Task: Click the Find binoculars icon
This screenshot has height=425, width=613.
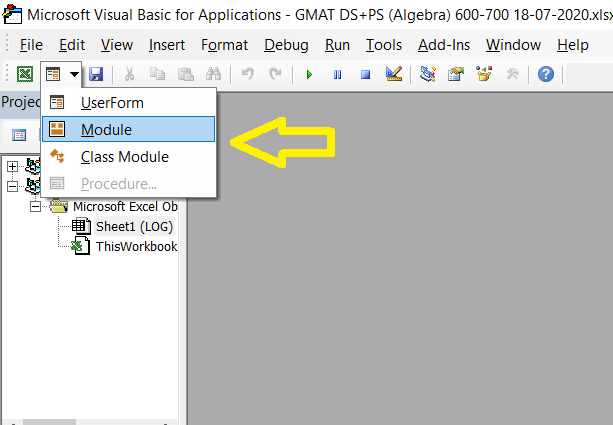Action: 213,74
